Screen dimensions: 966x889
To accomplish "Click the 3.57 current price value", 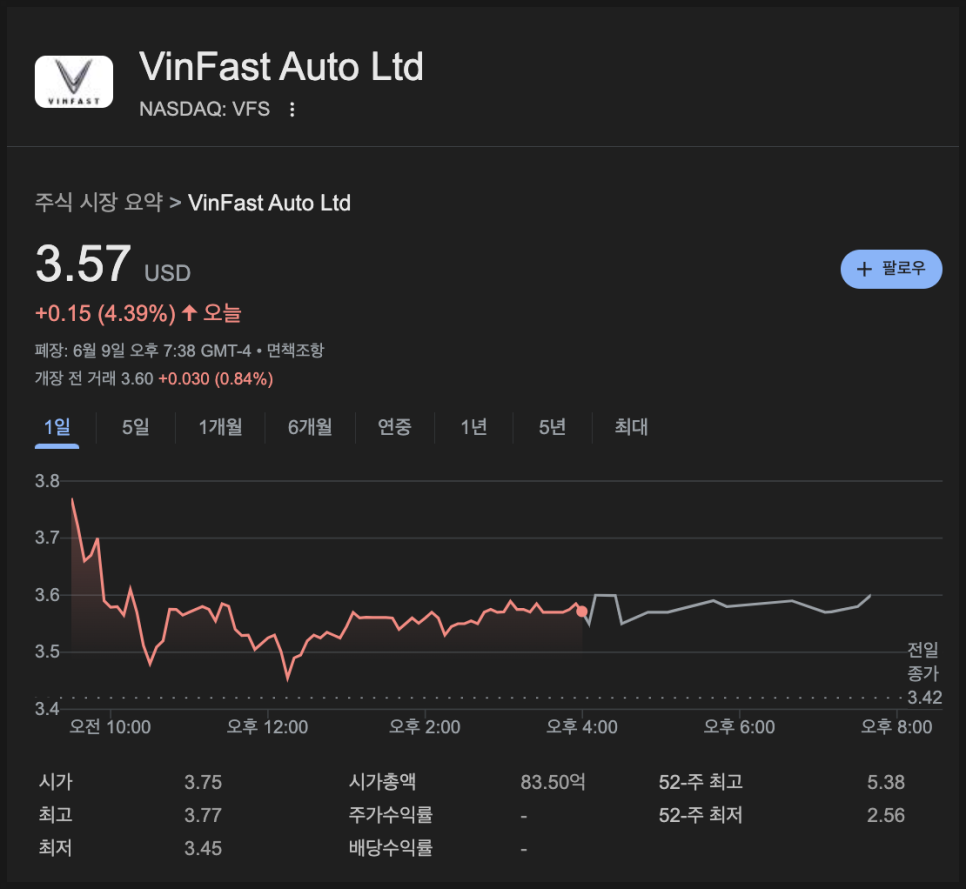I will tap(83, 264).
